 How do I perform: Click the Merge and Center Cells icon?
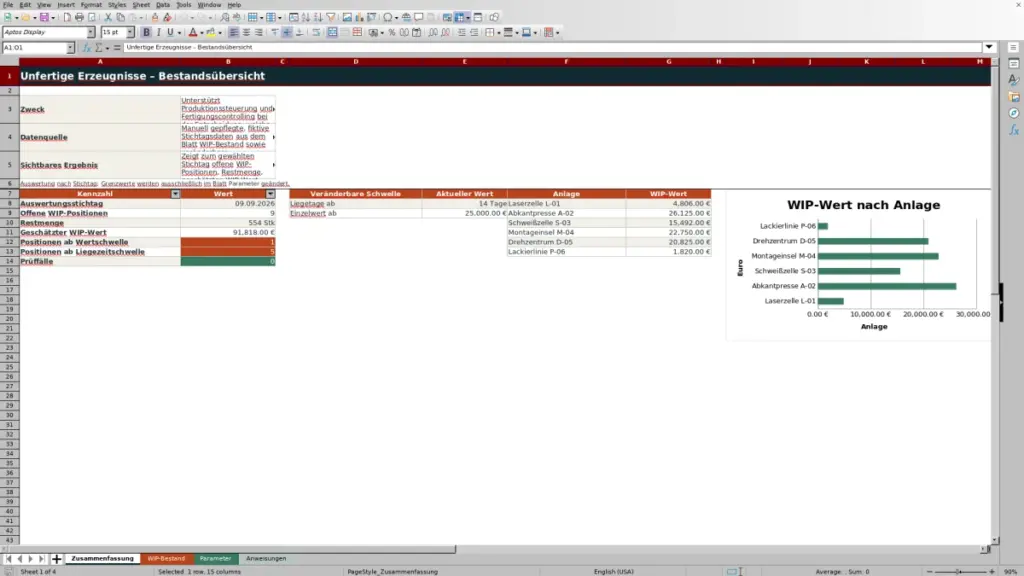click(x=332, y=33)
